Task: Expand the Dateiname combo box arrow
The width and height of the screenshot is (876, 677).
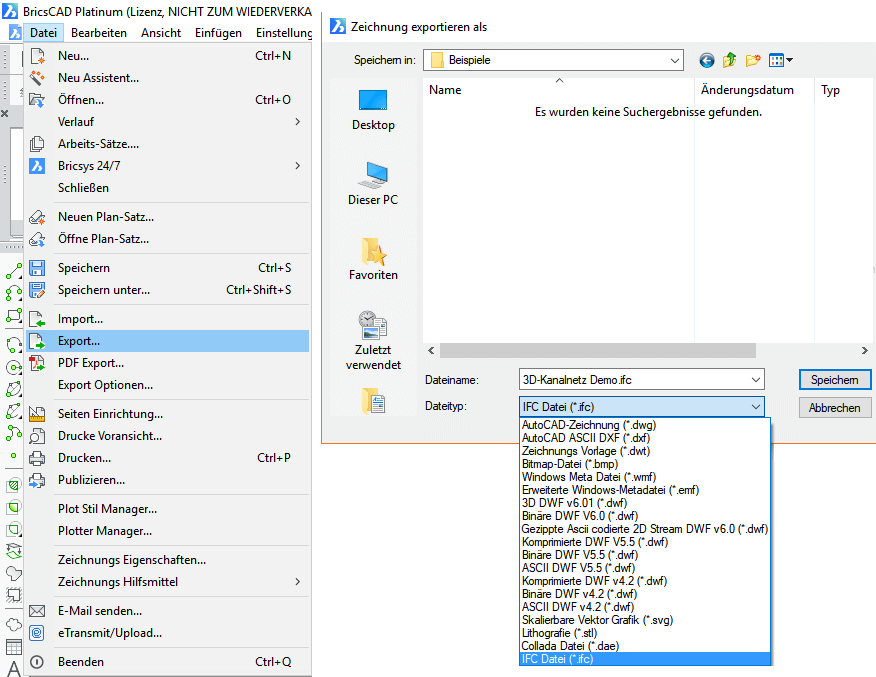Action: coord(753,380)
